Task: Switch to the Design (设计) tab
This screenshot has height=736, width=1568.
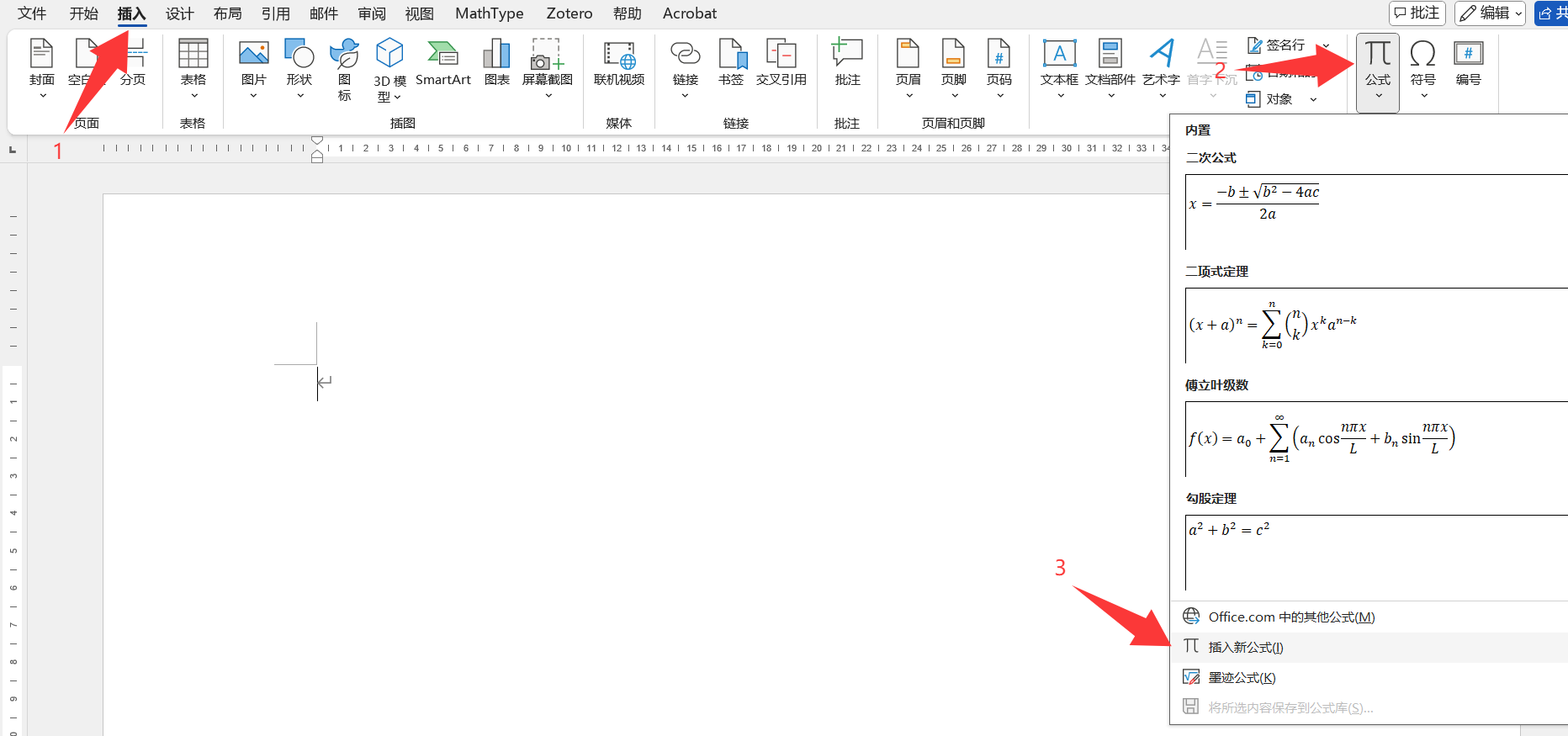Action: coord(179,13)
